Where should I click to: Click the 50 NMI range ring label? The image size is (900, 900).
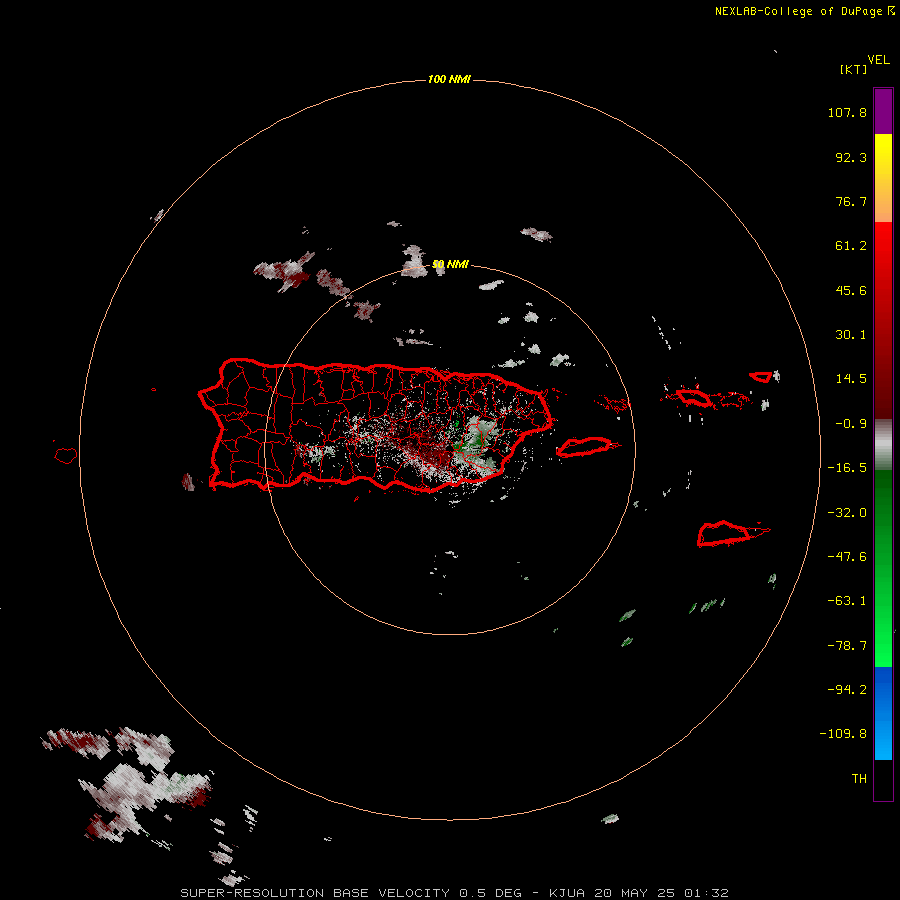450,265
